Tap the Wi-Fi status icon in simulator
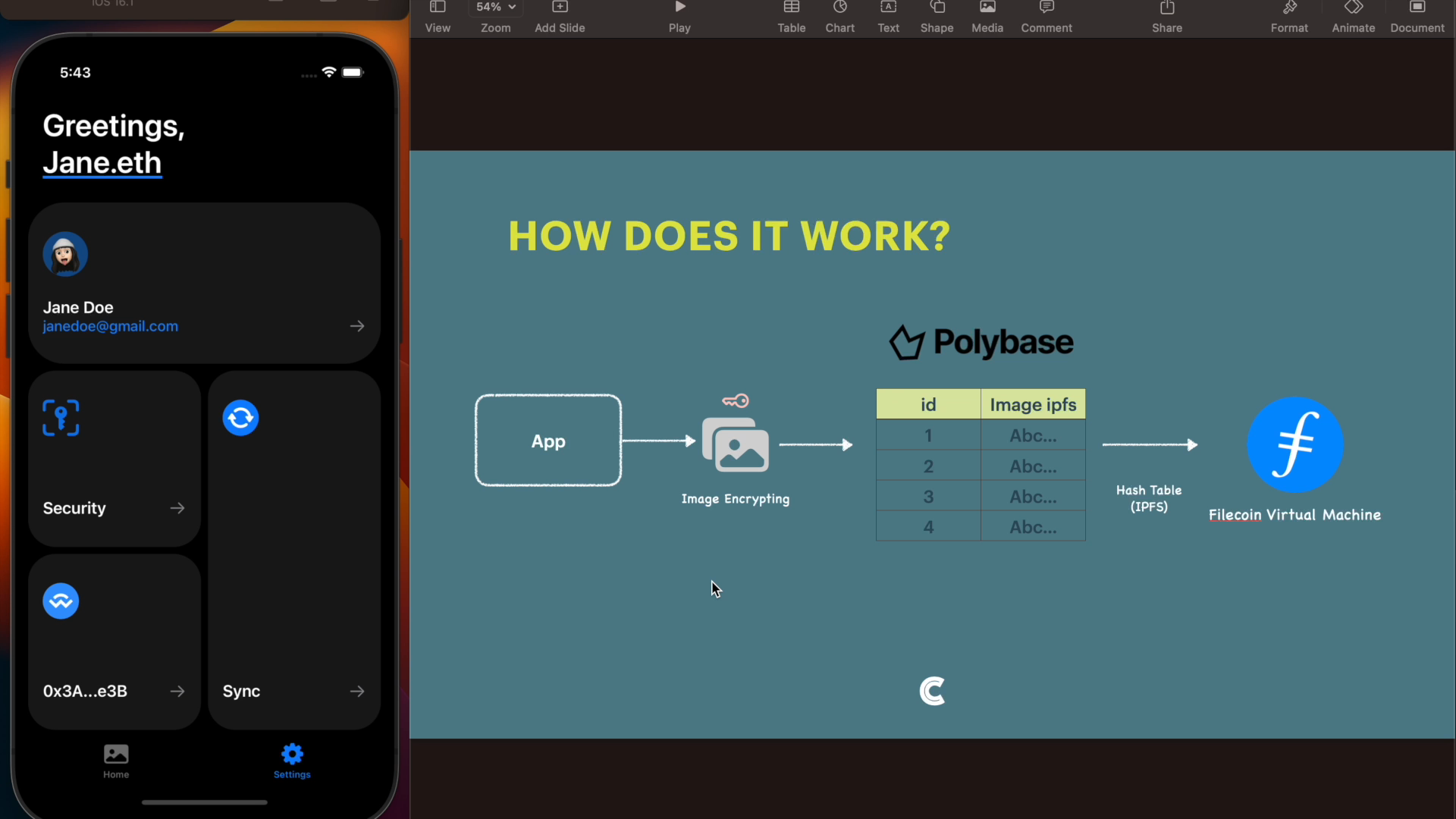Viewport: 1456px width, 819px height. pos(329,72)
